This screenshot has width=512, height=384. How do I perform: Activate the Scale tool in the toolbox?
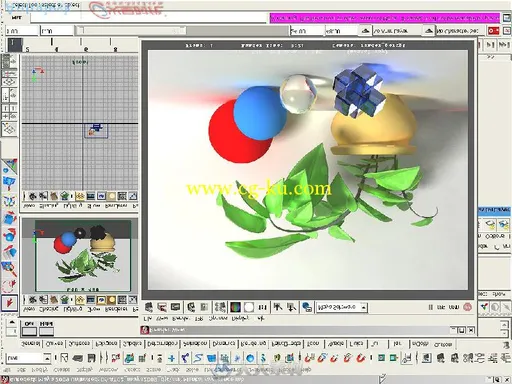pyautogui.click(x=9, y=218)
